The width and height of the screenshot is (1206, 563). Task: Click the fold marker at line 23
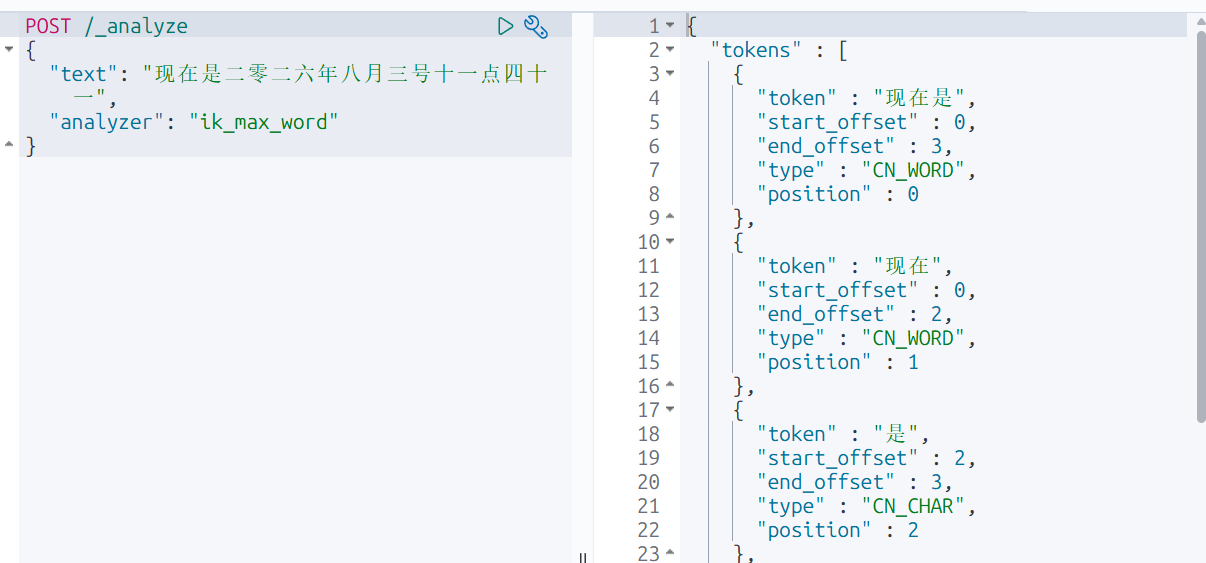pos(670,553)
